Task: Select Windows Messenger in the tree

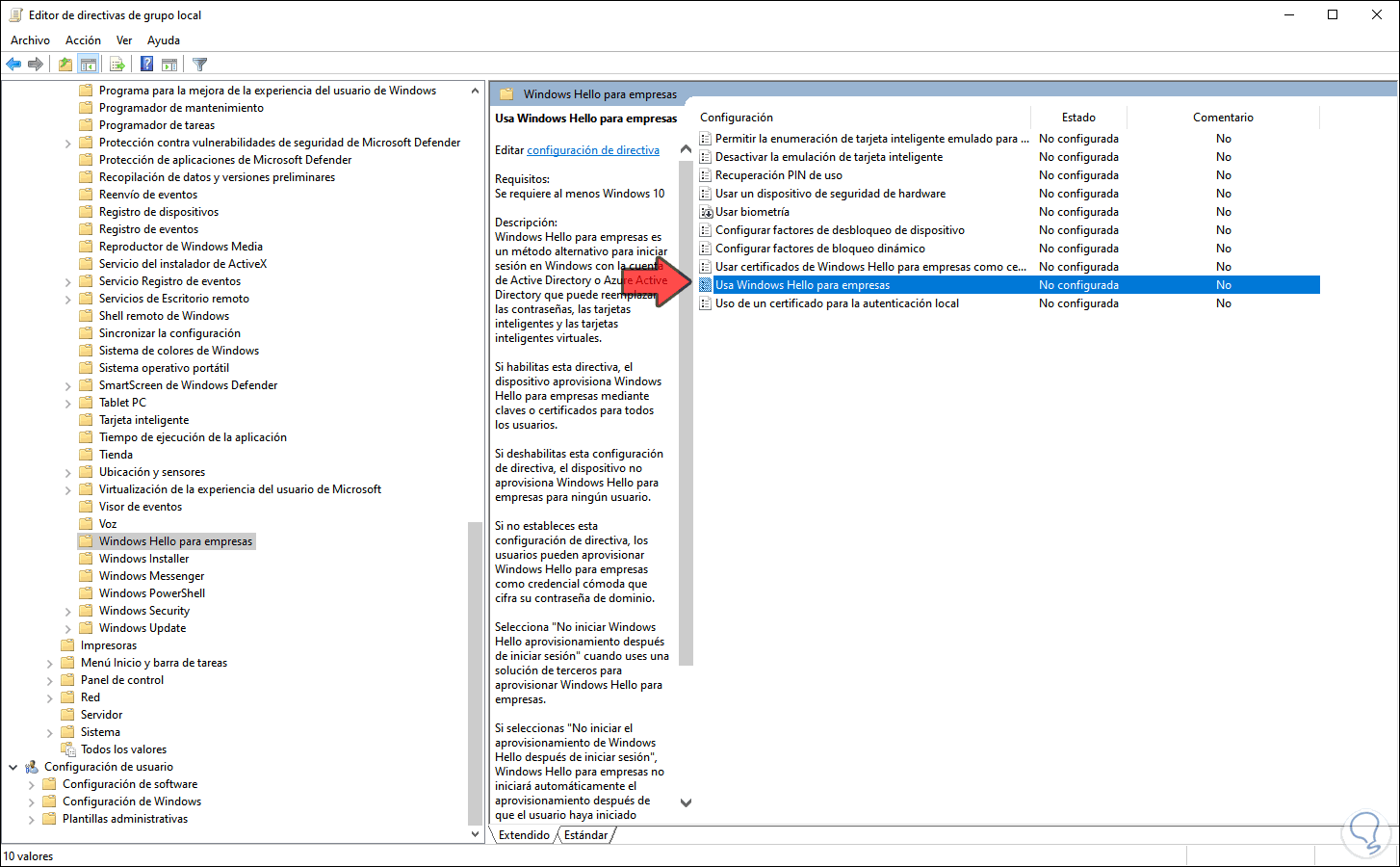Action: (151, 576)
